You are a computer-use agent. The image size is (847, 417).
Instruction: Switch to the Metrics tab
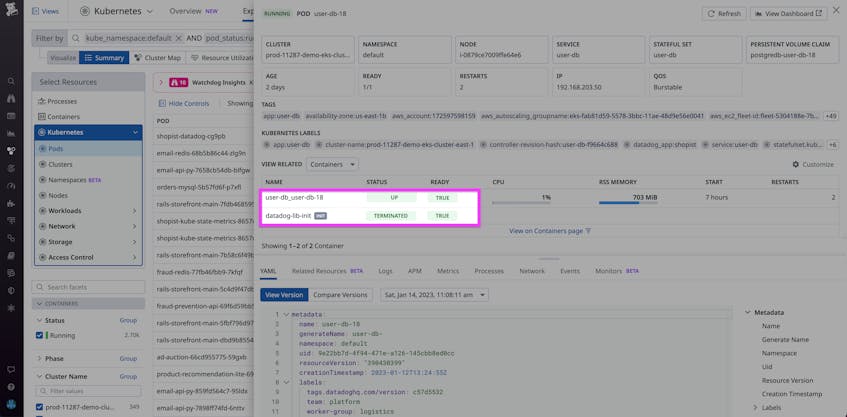pos(448,271)
